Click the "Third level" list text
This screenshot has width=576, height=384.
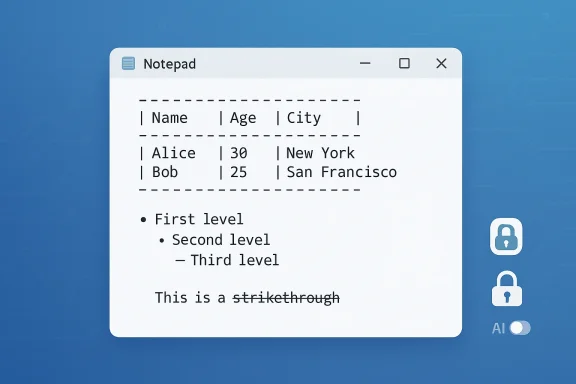[235, 260]
